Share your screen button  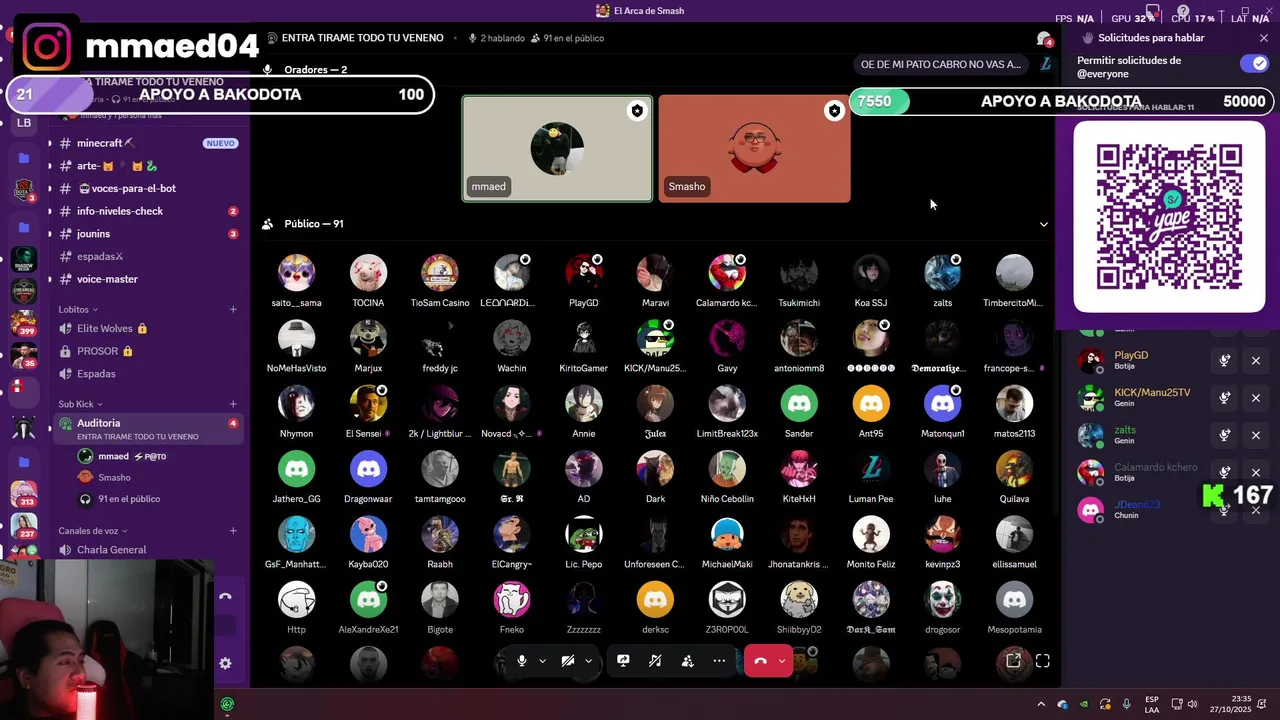coord(623,661)
